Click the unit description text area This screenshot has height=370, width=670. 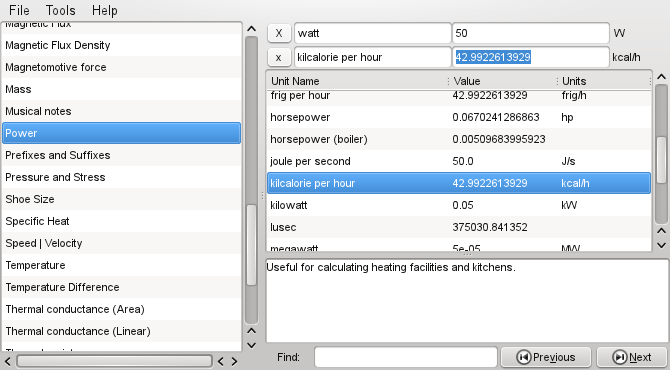click(467, 300)
